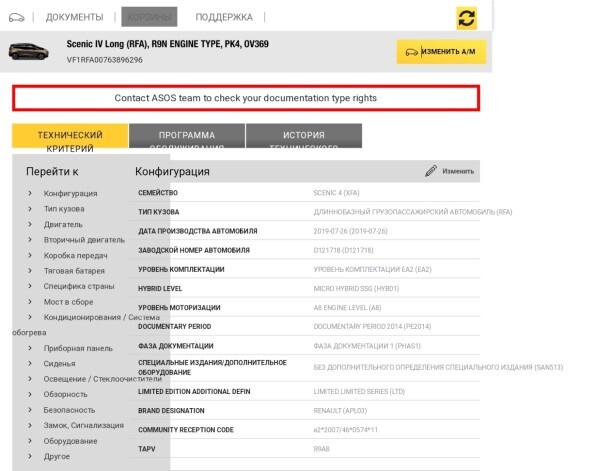612x471 pixels.
Task: Switch to the ПРОГРАММА ОБСЛУЖИВАНИЯ tab
Action: coord(187,136)
